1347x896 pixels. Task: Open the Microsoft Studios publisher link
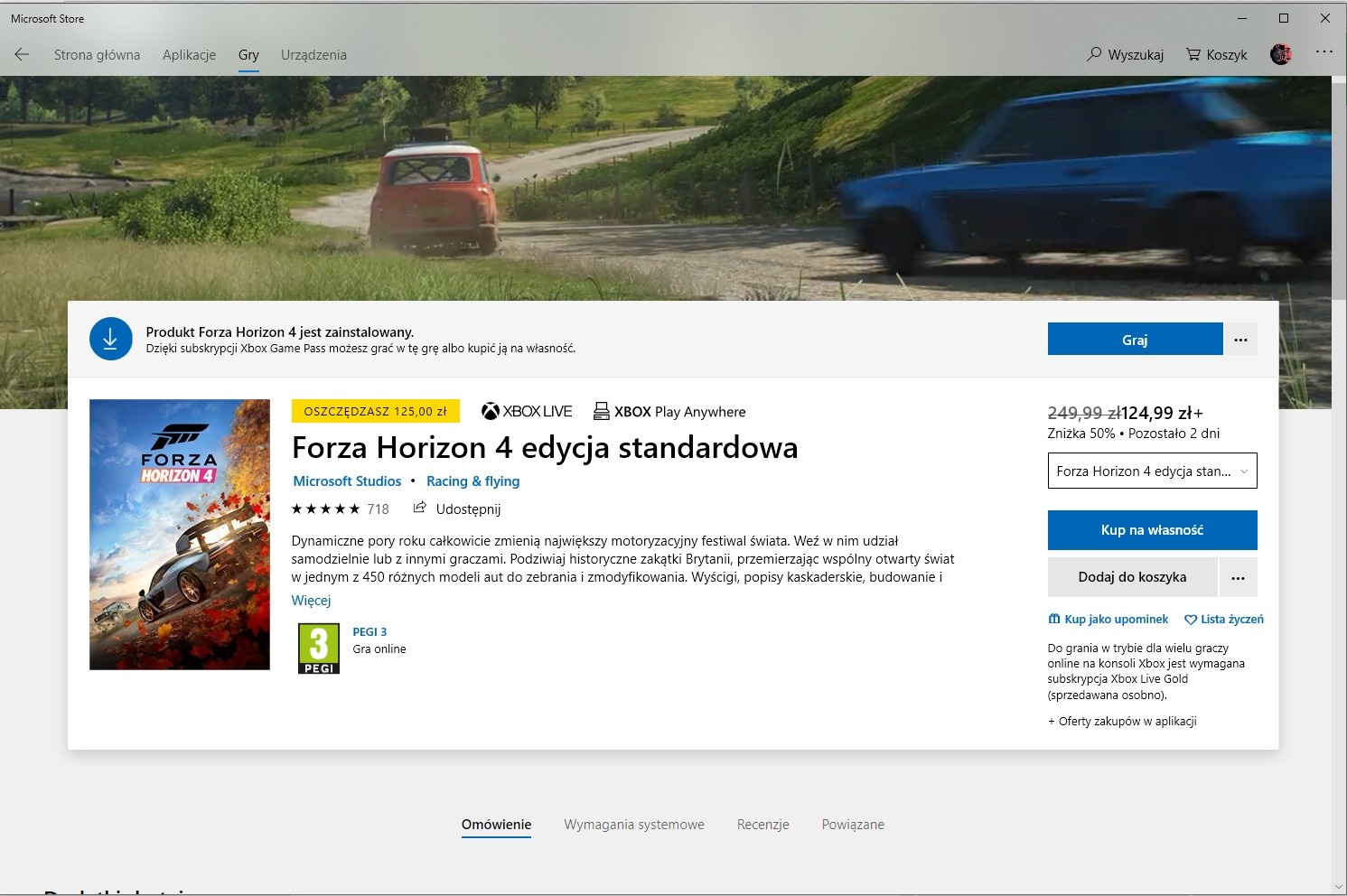(347, 481)
